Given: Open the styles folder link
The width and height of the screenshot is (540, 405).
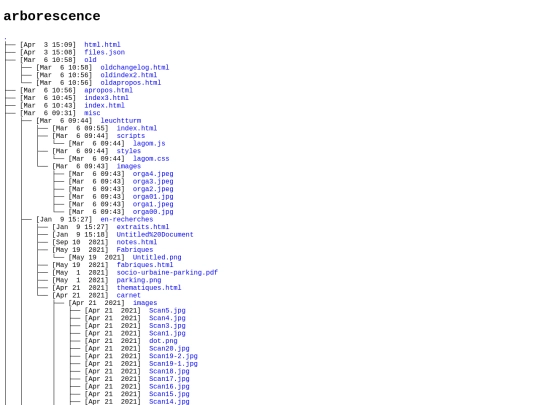Looking at the screenshot, I should (x=128, y=151).
